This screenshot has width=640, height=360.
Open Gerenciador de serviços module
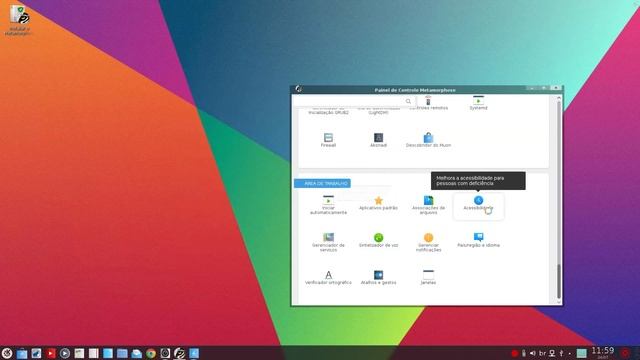click(x=328, y=242)
